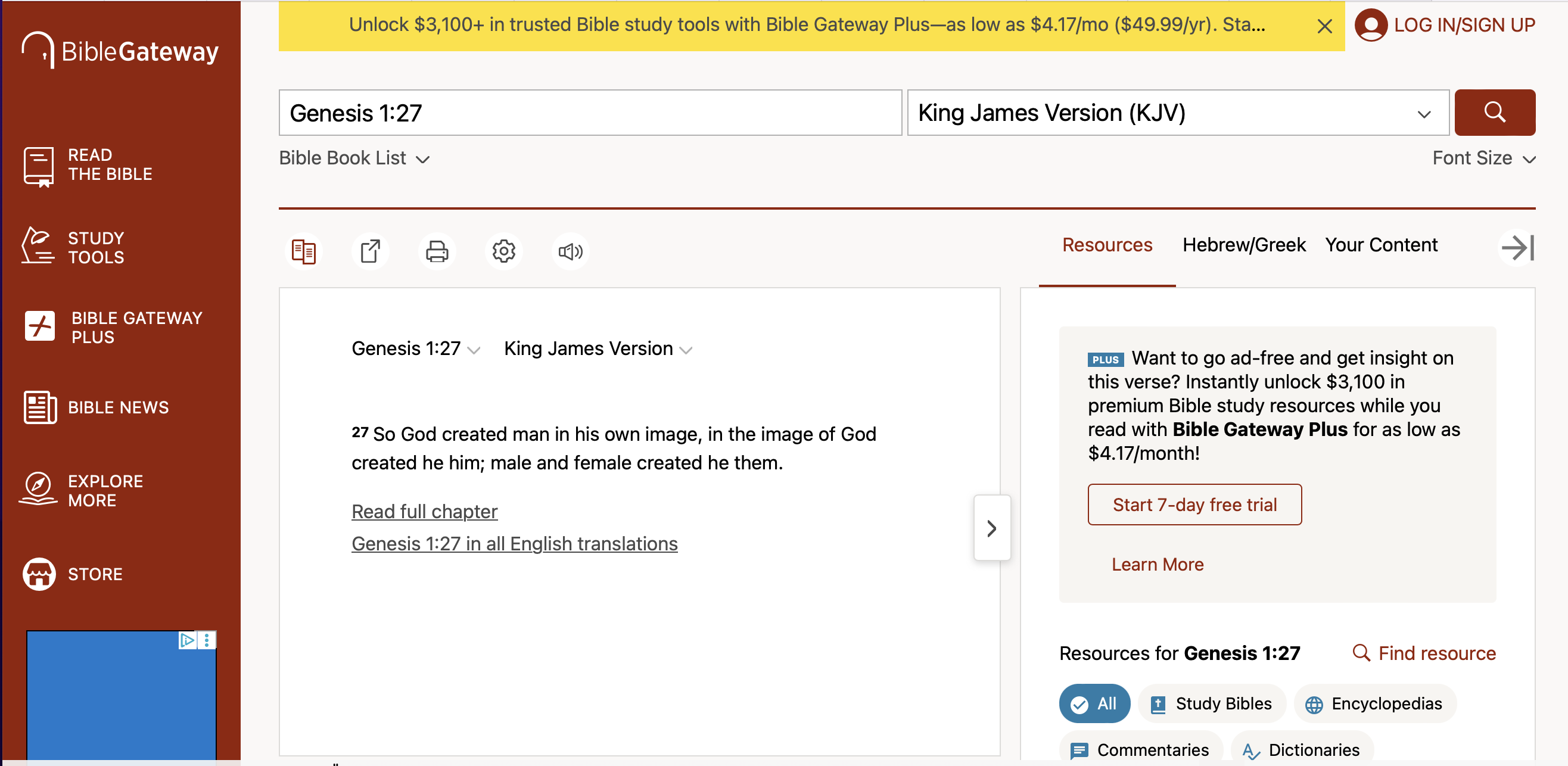Switch to the Hebrew/Greek tab
Screen dimensions: 1568x766
click(1243, 245)
